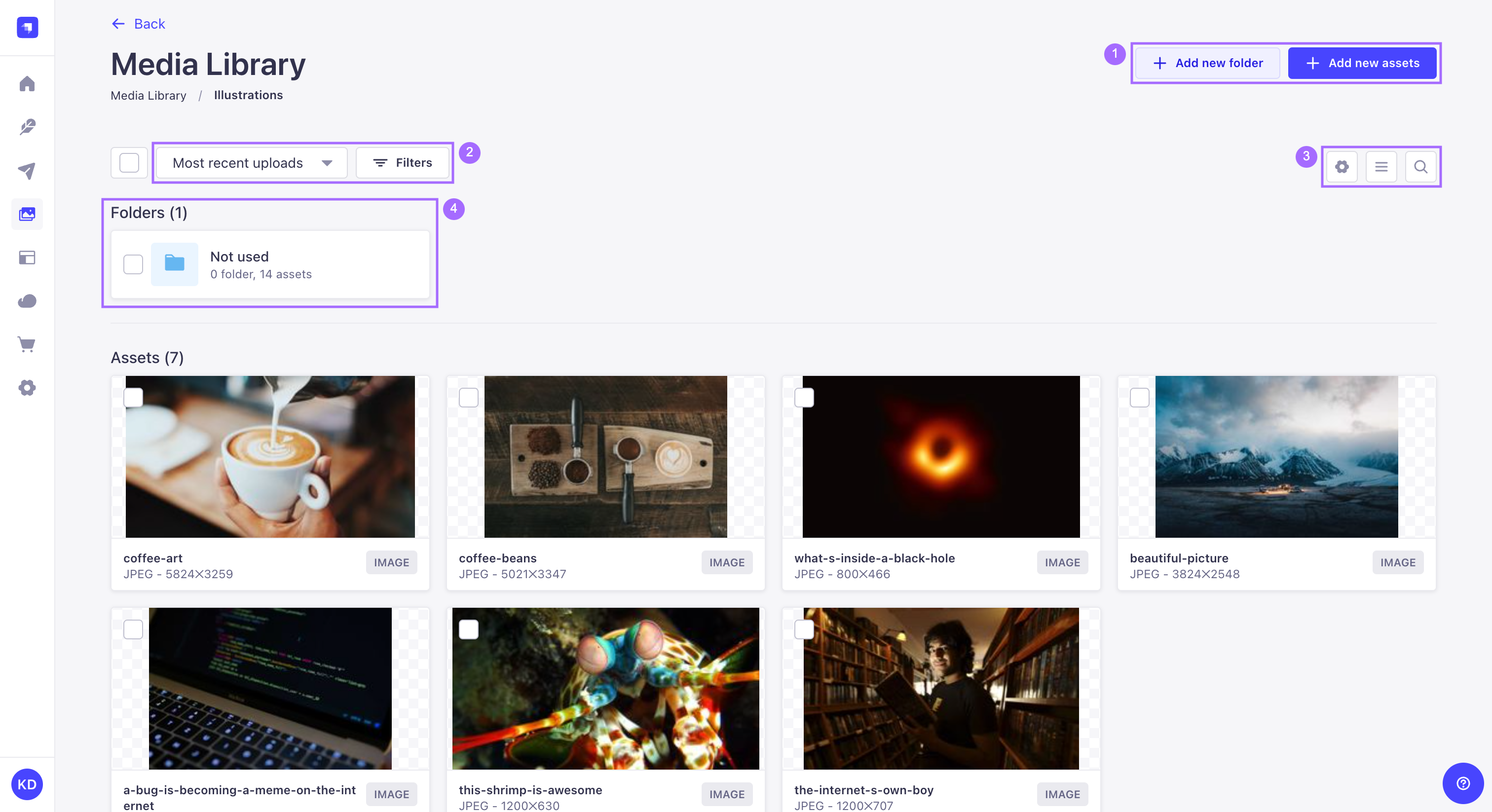
Task: Toggle the Most recent uploads dropdown
Action: [251, 162]
